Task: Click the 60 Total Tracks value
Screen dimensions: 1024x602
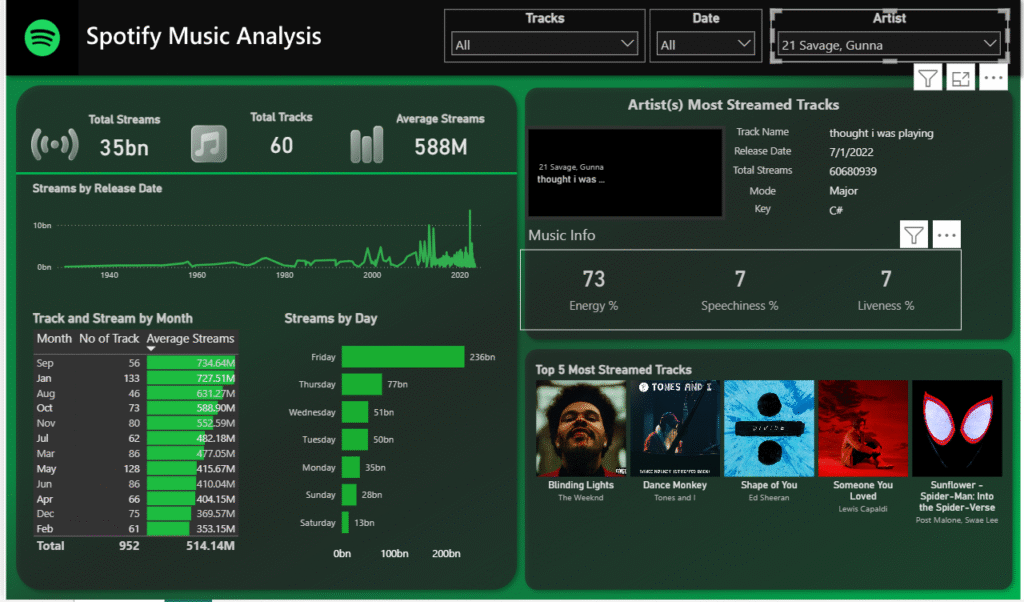Action: [281, 145]
